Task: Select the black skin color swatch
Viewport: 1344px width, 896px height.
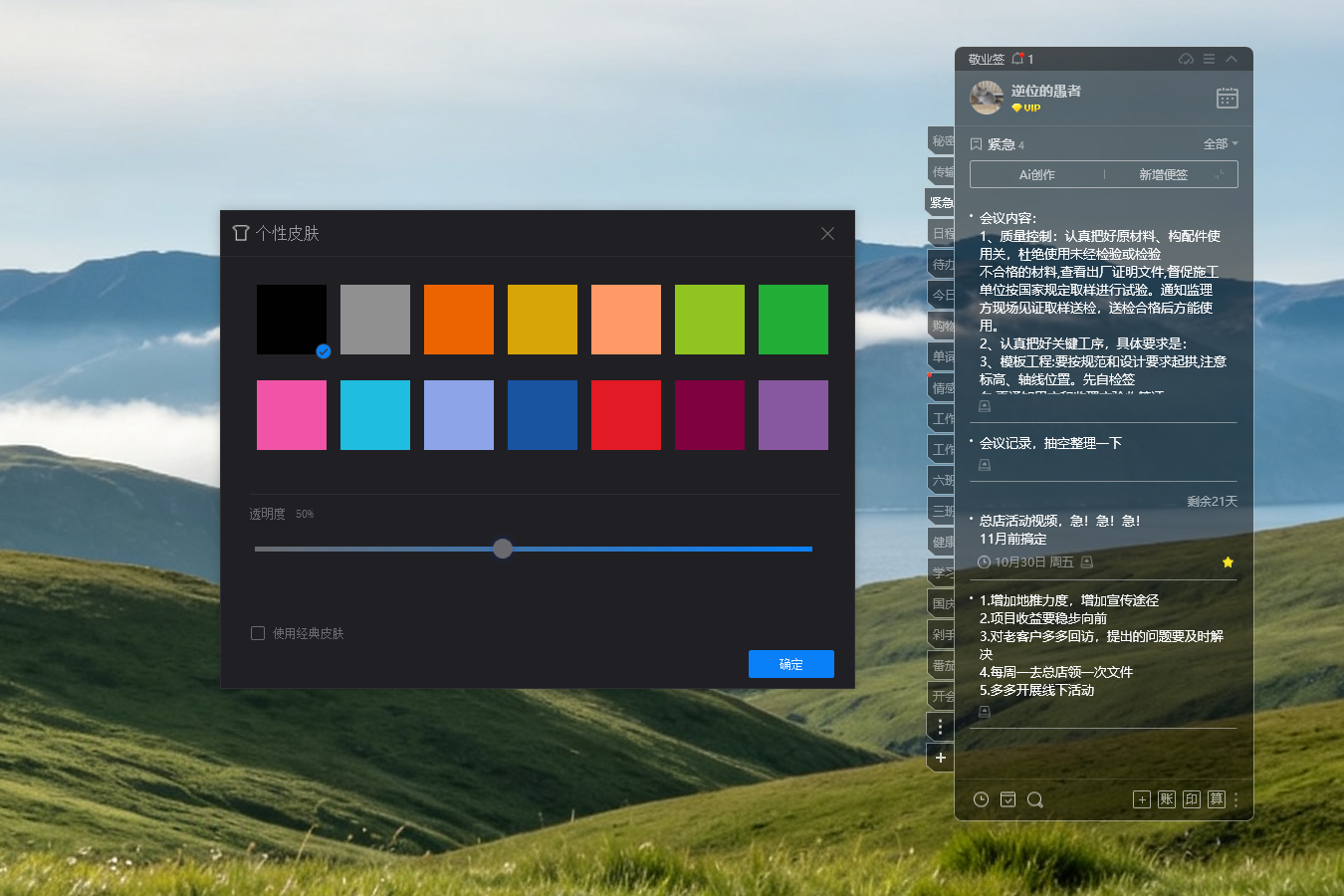Action: coord(292,320)
